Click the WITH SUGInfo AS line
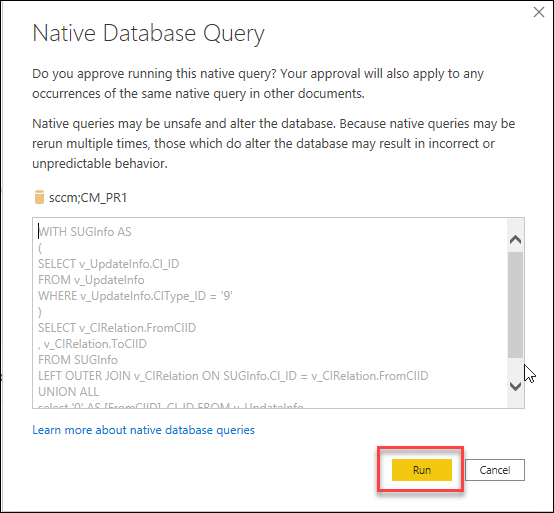The width and height of the screenshot is (554, 513). [x=85, y=232]
